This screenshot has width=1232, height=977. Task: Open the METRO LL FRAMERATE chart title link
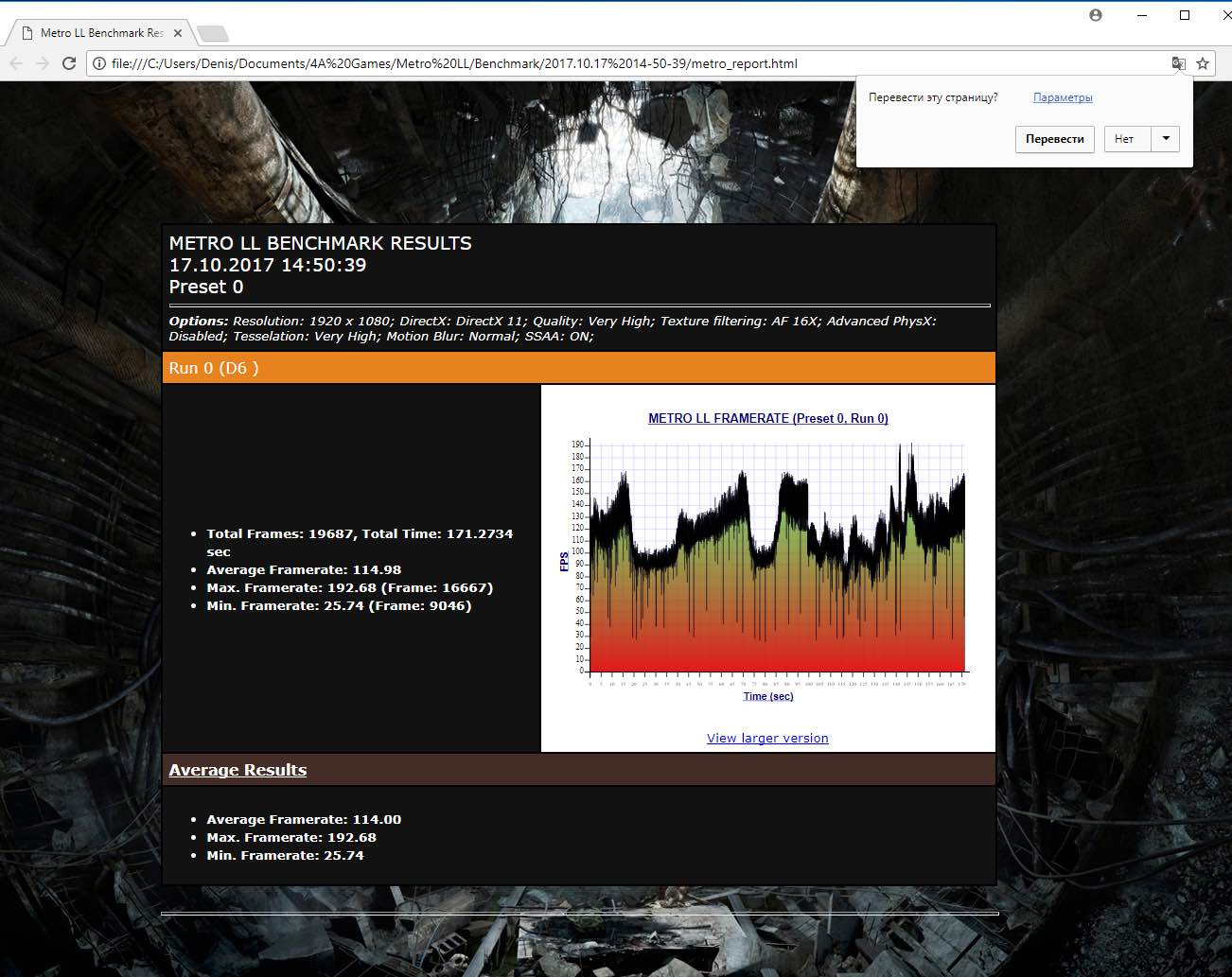(x=768, y=418)
